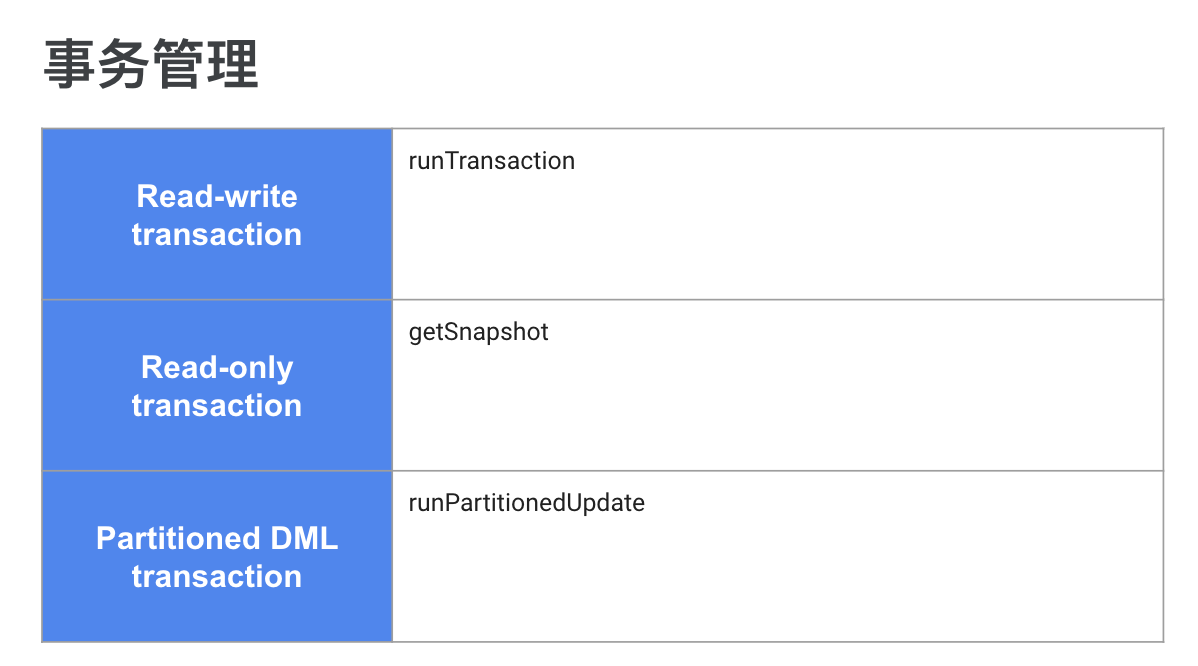
Task: Click the word Partitioned
Action: click(167, 538)
